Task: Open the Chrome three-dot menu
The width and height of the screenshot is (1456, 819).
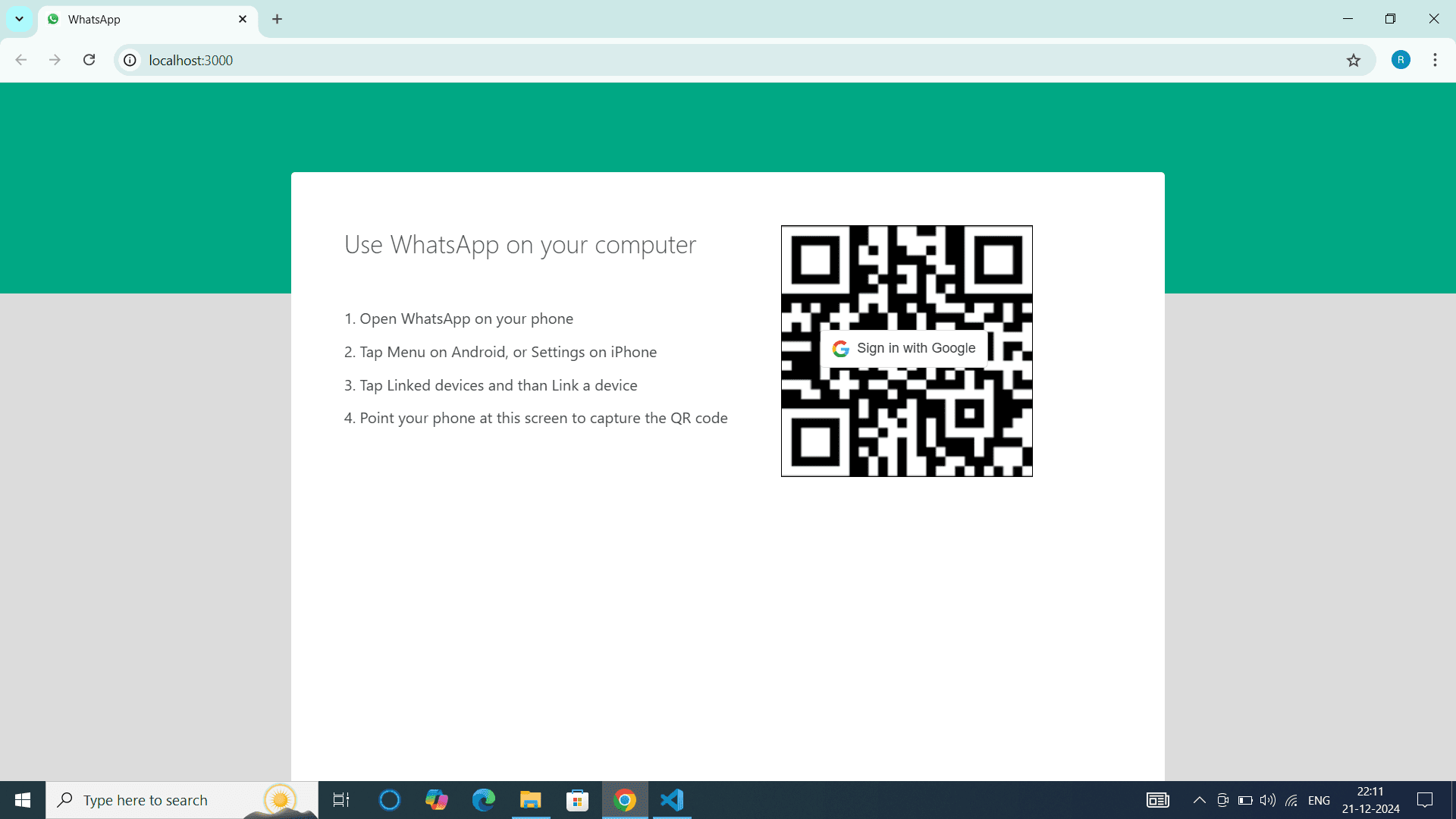Action: point(1435,60)
